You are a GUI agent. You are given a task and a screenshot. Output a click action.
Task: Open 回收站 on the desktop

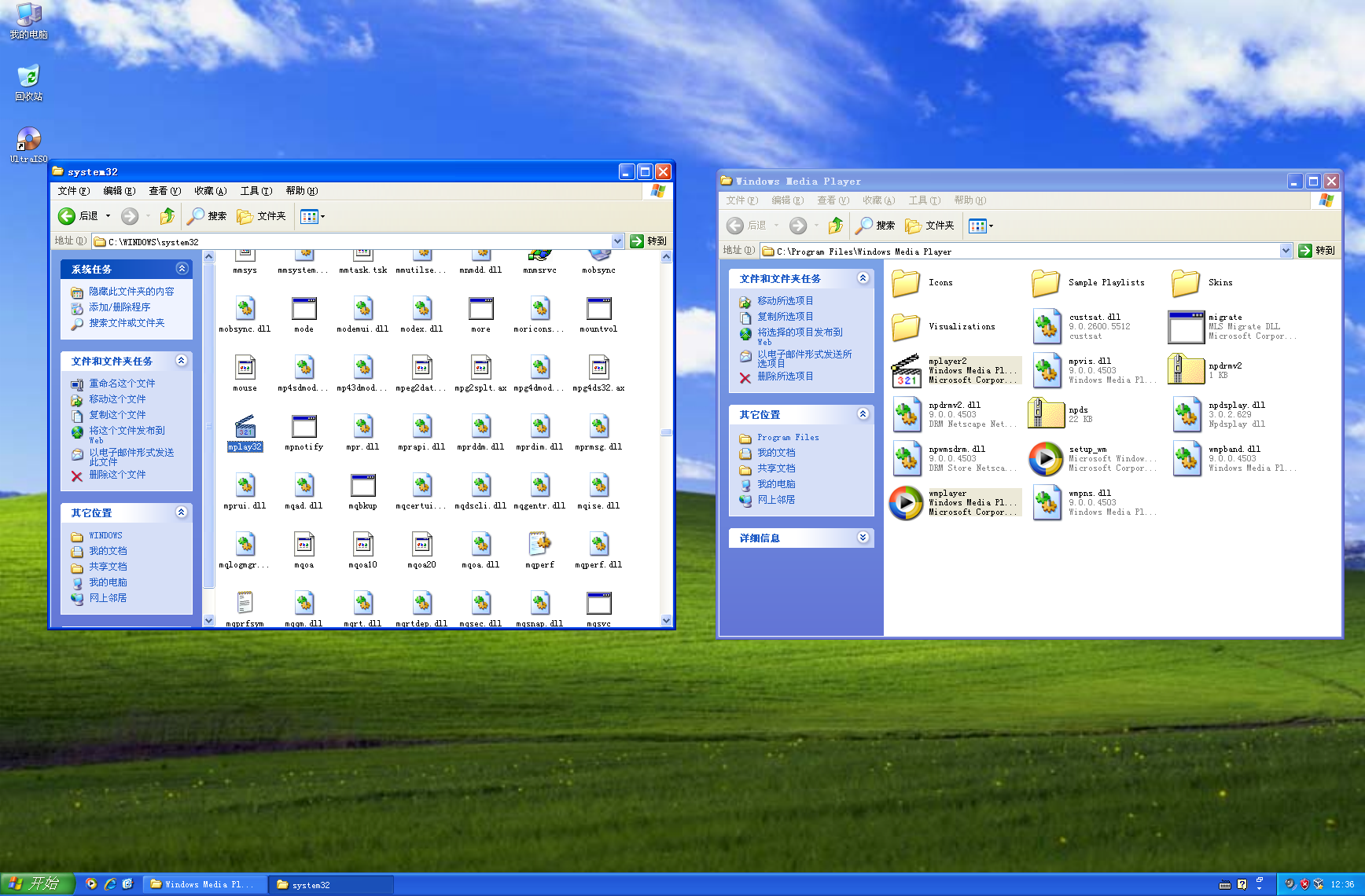point(28,79)
